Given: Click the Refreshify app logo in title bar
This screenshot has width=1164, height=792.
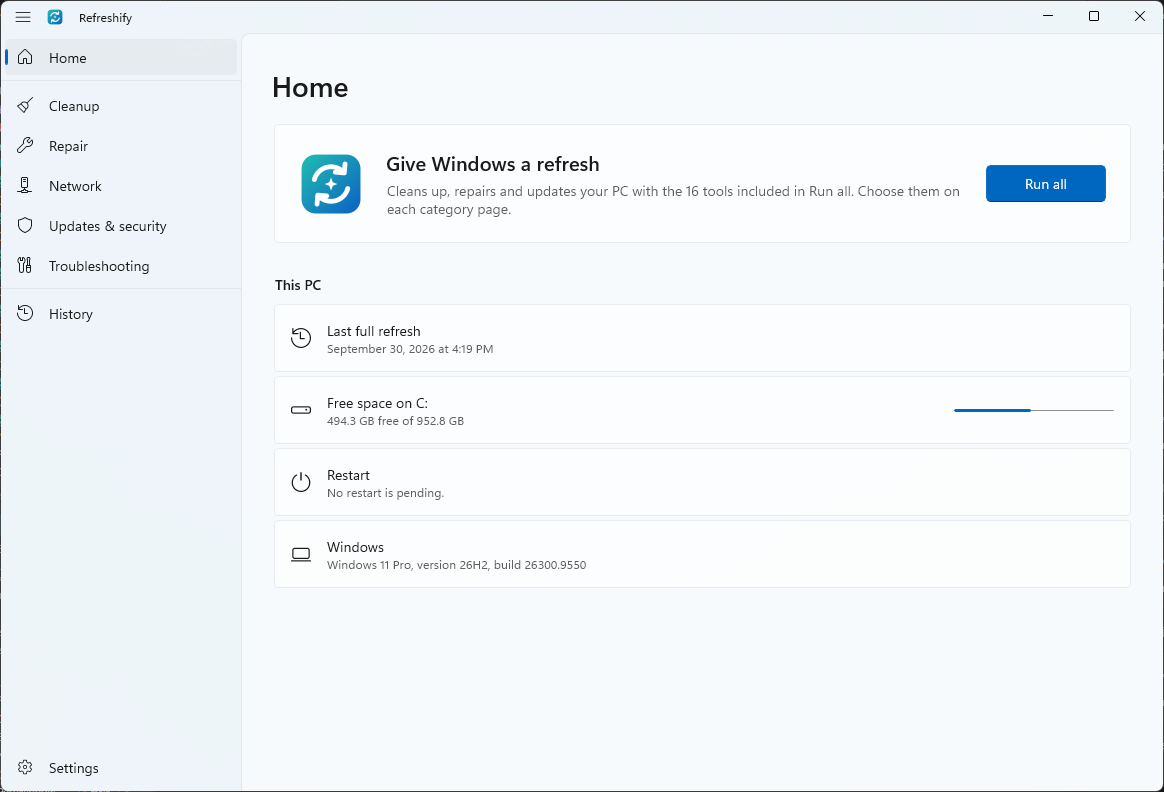Looking at the screenshot, I should coord(55,17).
